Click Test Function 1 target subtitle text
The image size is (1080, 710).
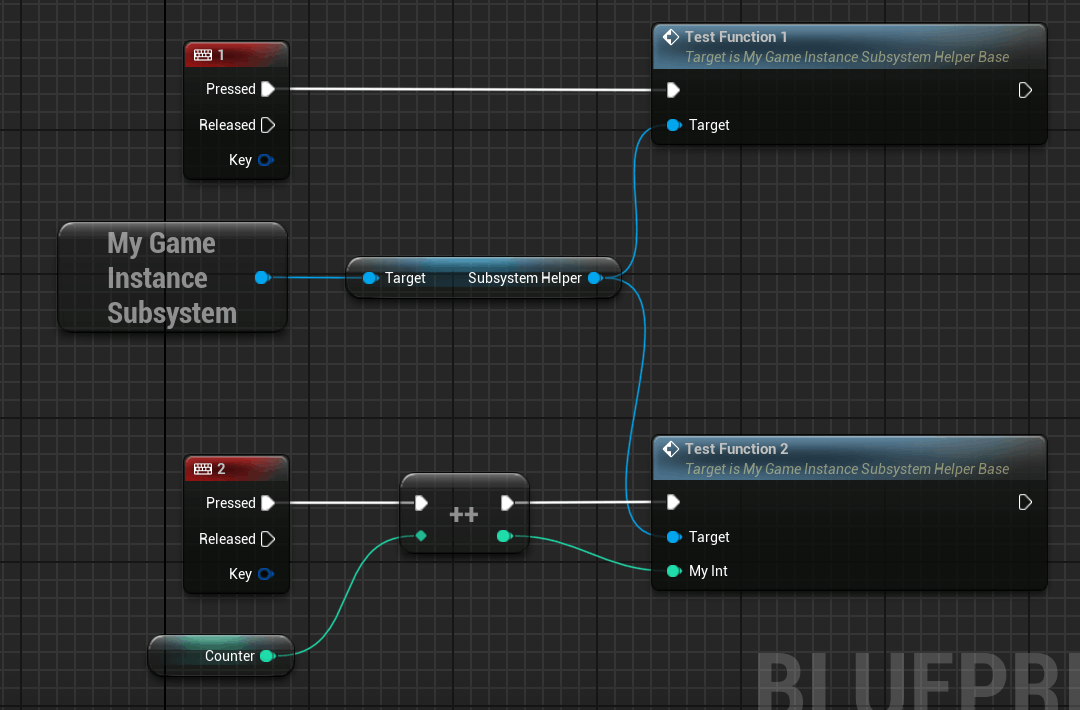(x=847, y=57)
